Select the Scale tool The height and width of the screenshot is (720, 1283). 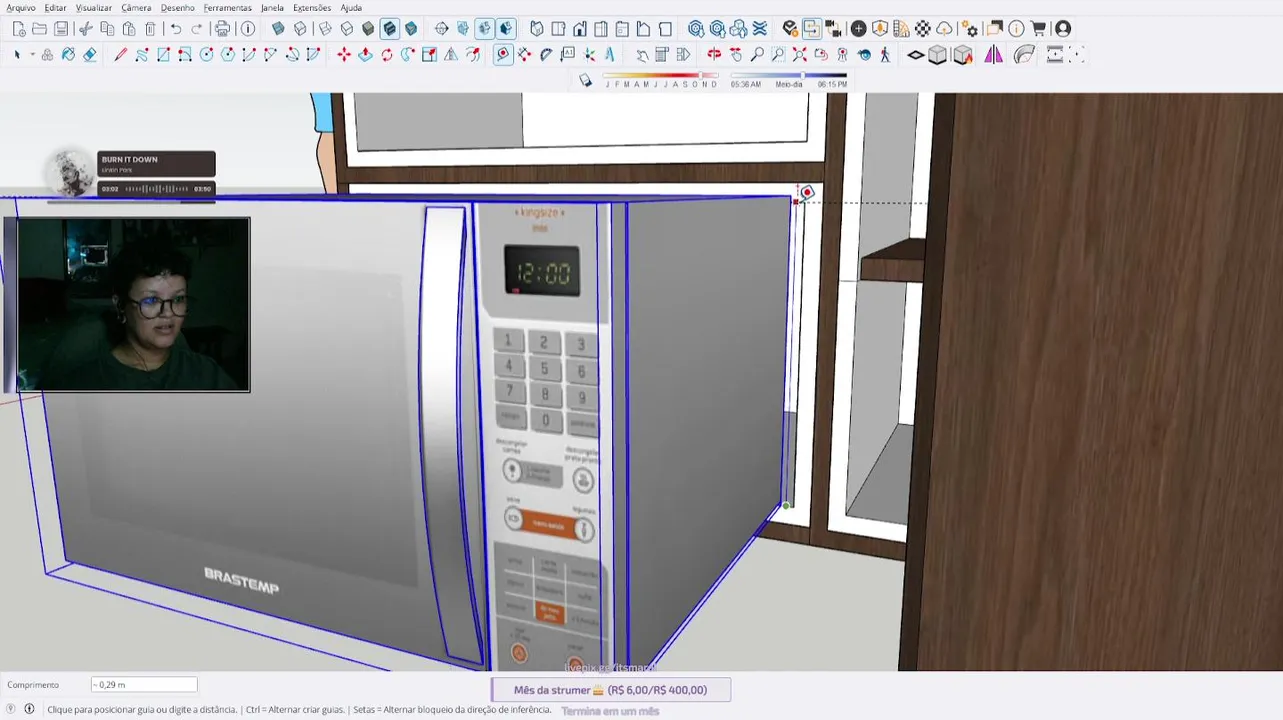[430, 55]
